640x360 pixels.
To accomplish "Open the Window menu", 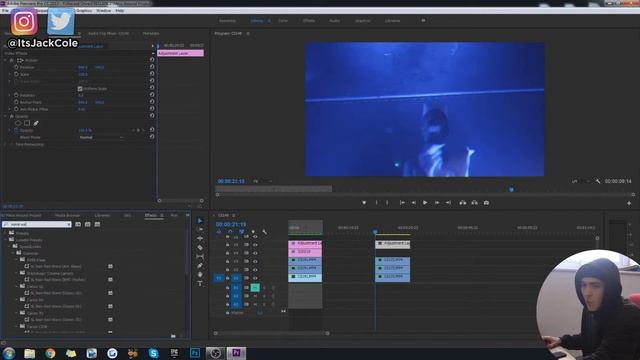I will (104, 11).
